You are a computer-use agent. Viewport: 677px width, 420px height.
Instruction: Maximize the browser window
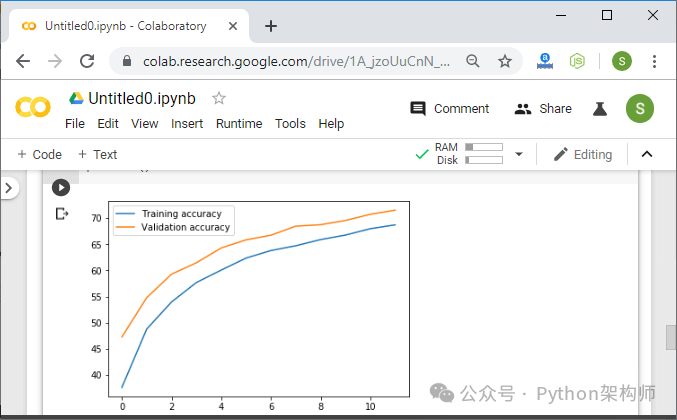point(607,16)
